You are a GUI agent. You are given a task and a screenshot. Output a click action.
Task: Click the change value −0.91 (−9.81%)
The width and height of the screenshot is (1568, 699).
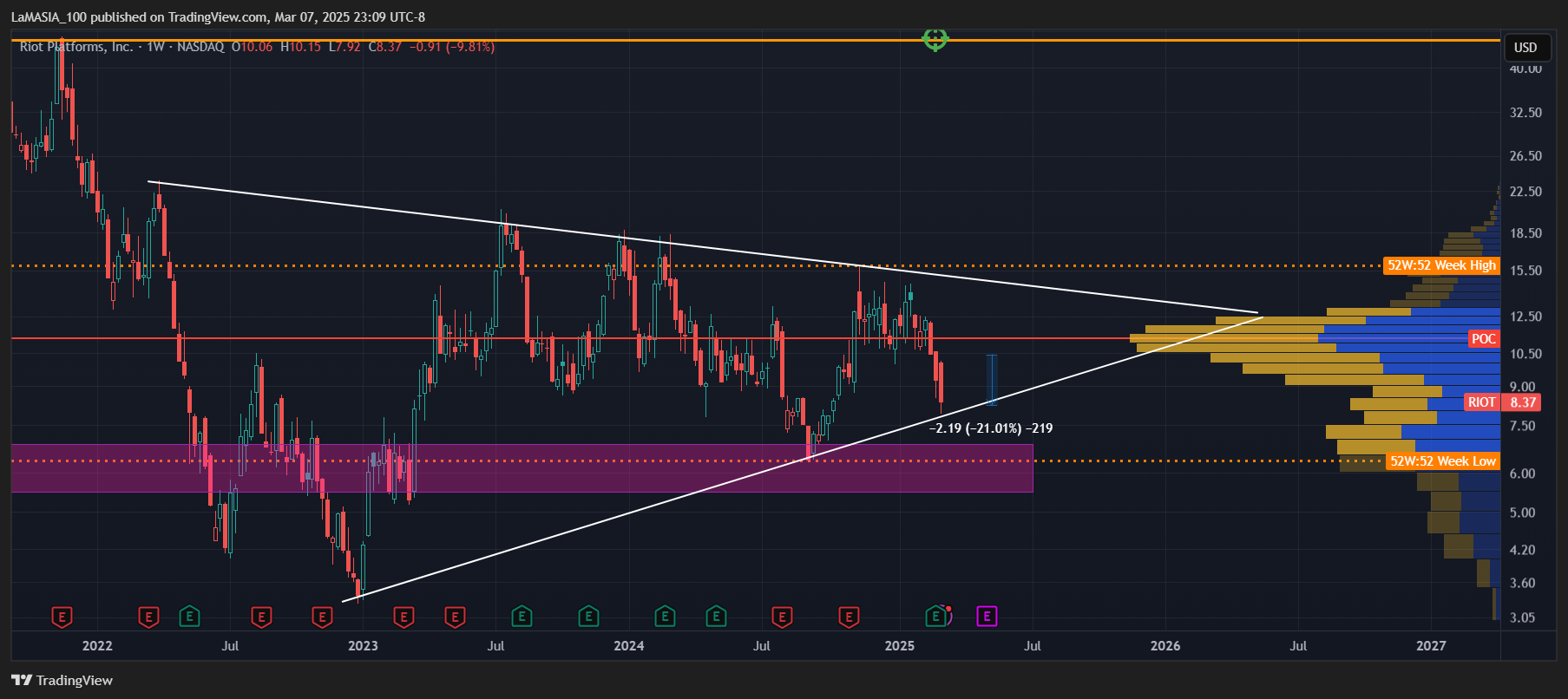point(452,47)
